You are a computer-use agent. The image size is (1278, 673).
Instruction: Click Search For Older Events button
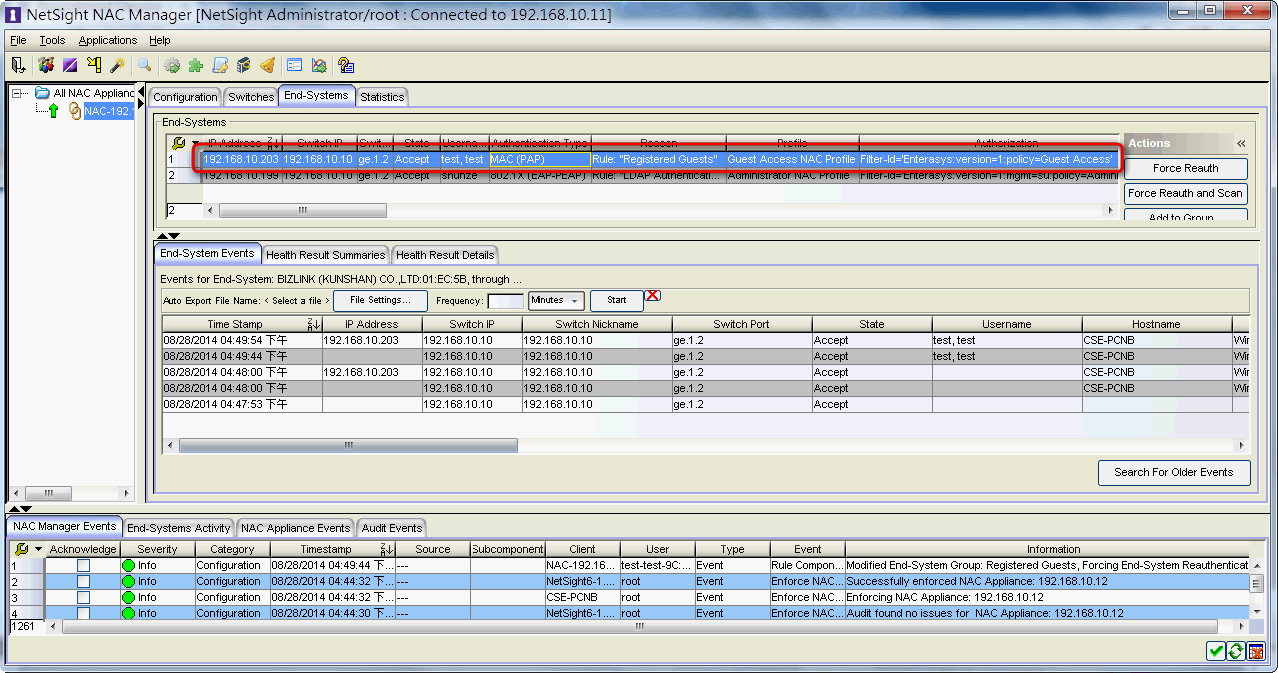coord(1174,472)
